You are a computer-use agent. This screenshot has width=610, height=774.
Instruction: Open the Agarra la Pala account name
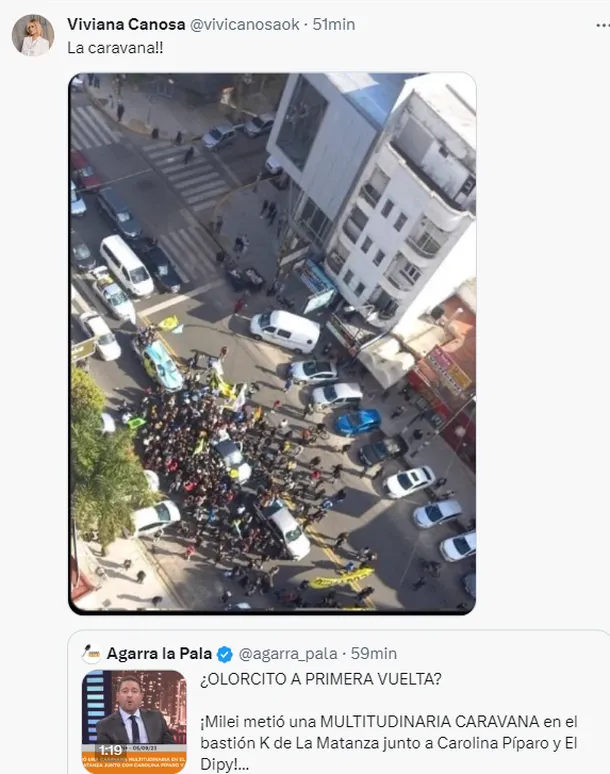pos(159,654)
